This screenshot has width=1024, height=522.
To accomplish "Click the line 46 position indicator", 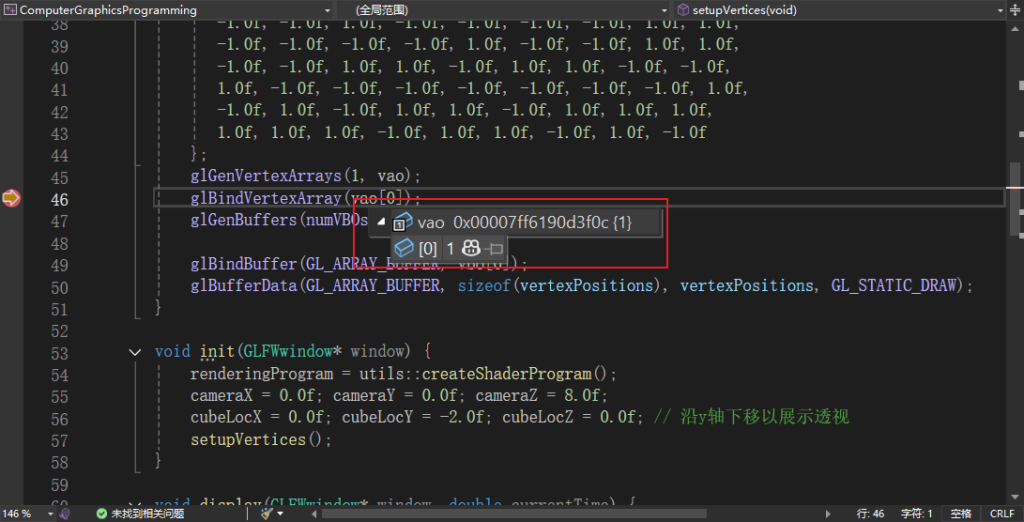I will click(x=870, y=513).
